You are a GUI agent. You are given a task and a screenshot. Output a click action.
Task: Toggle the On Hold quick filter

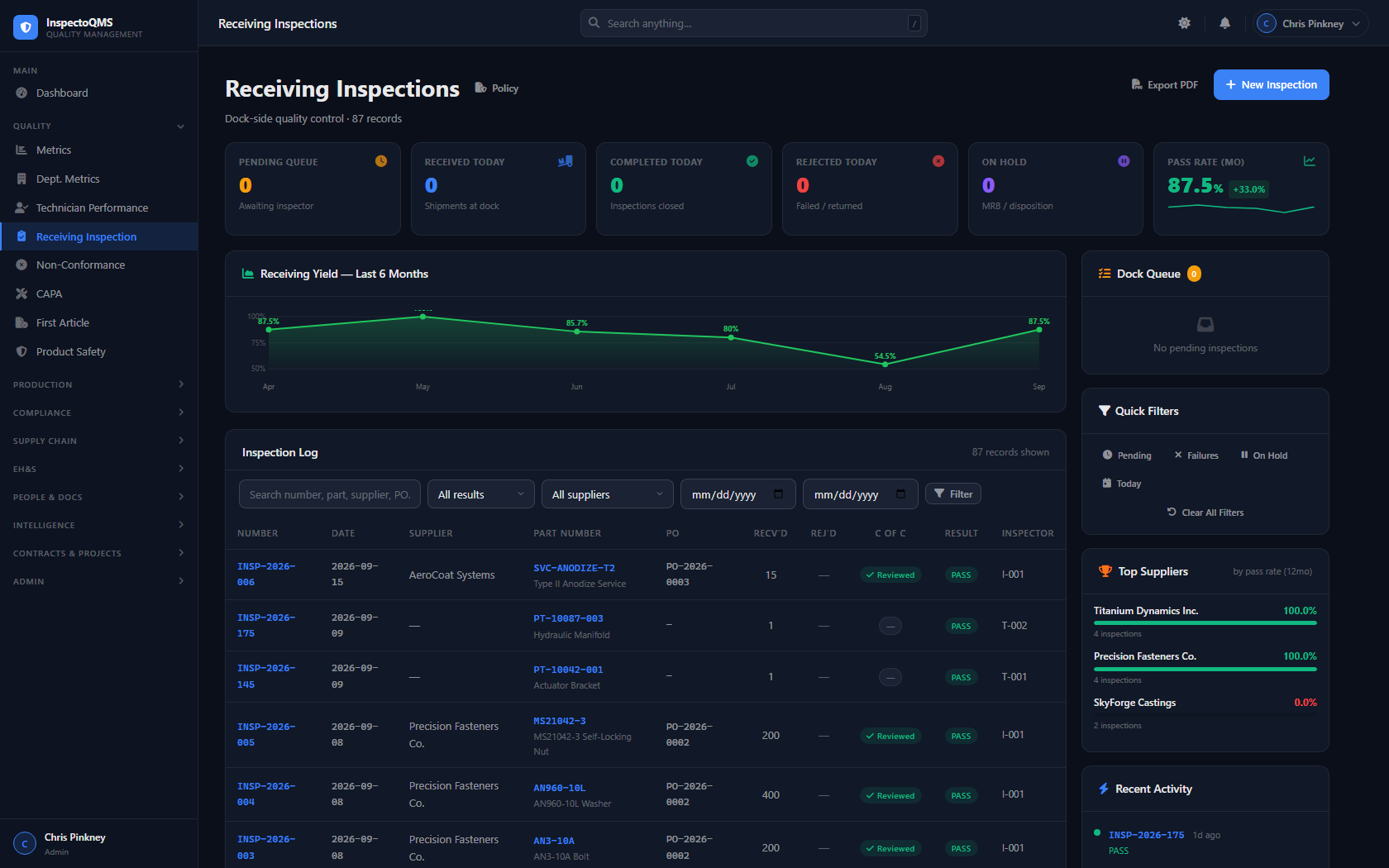point(1264,455)
